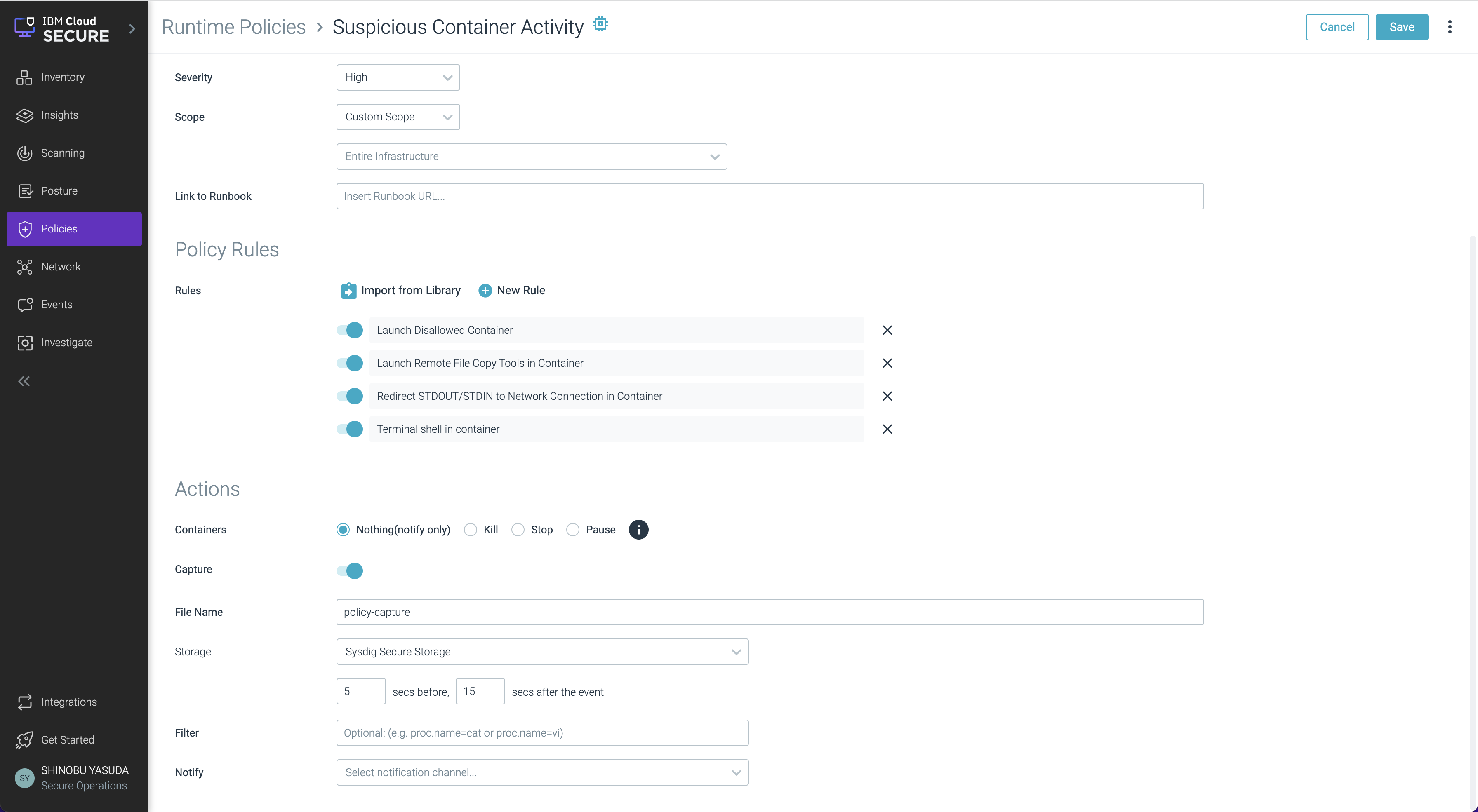
Task: Add a New Rule with plus icon
Action: (x=485, y=291)
